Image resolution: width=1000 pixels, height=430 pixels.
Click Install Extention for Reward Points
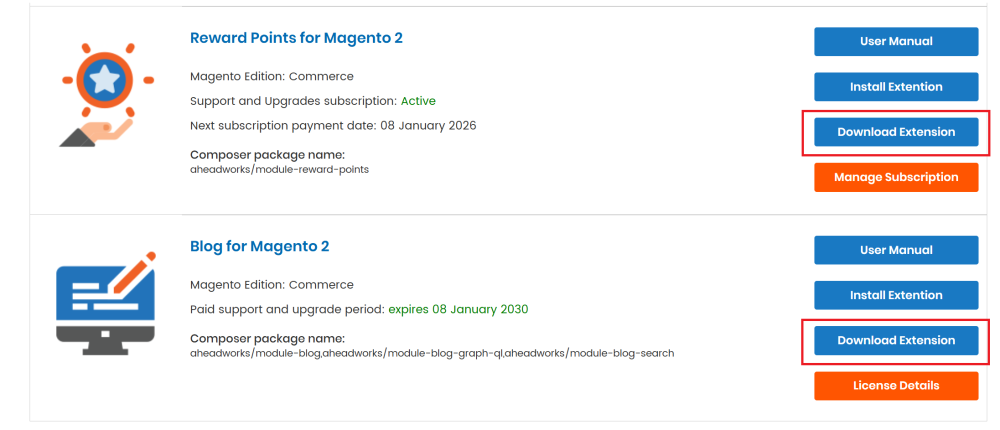(x=896, y=87)
